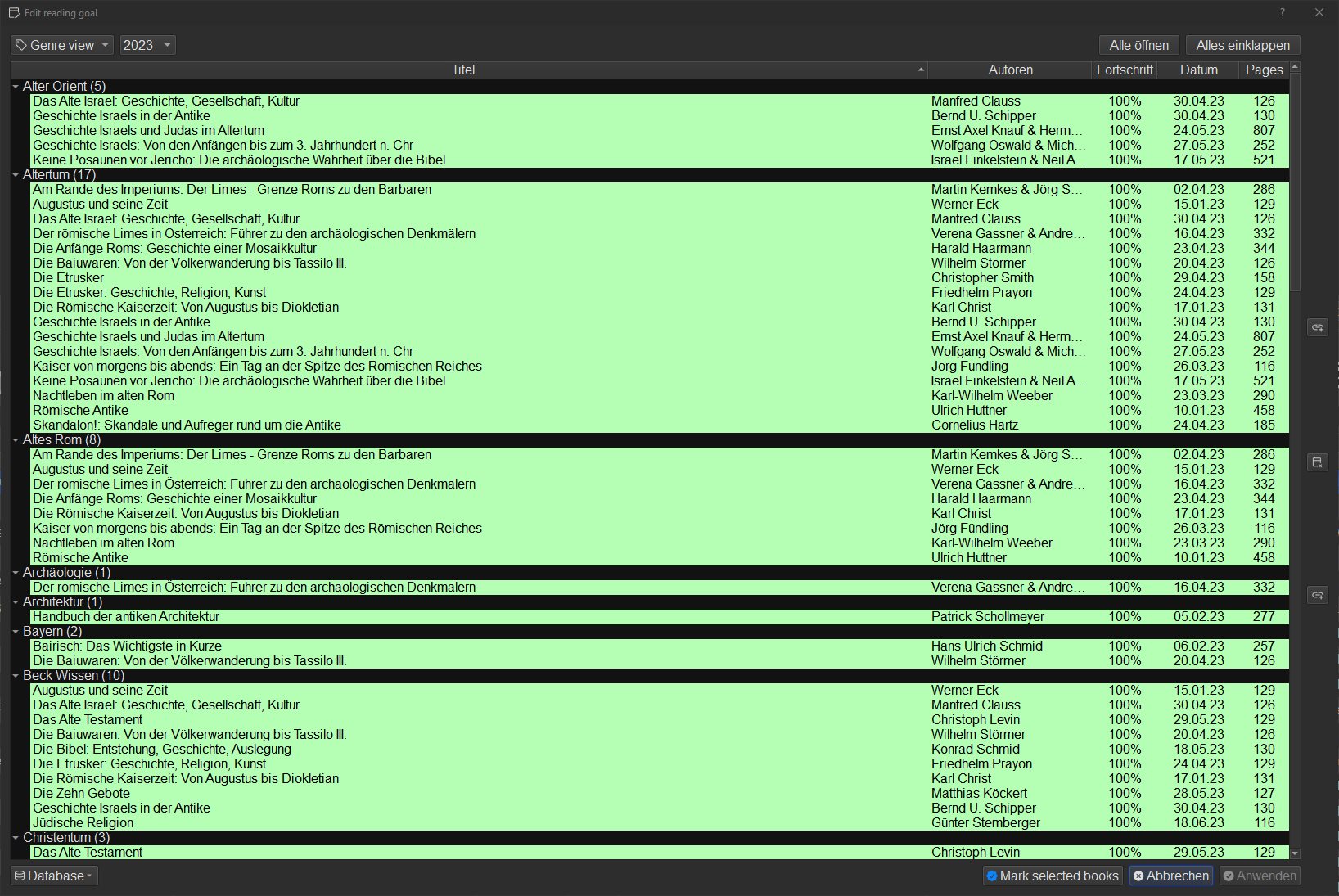This screenshot has width=1339, height=896.
Task: Select row Skandalon!: Skandale und Aufreger
Action: [x=660, y=425]
